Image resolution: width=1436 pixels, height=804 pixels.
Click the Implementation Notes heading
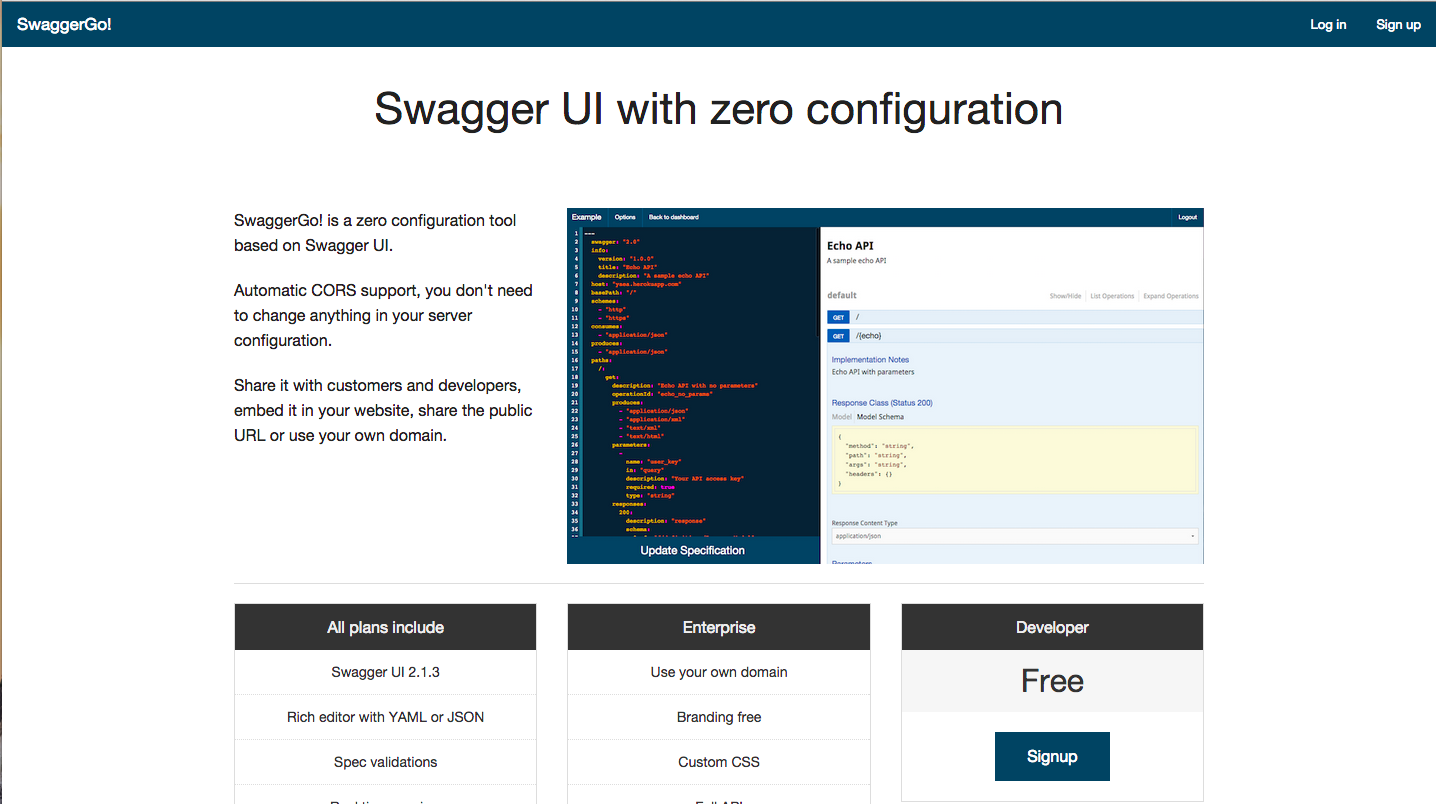[x=868, y=359]
